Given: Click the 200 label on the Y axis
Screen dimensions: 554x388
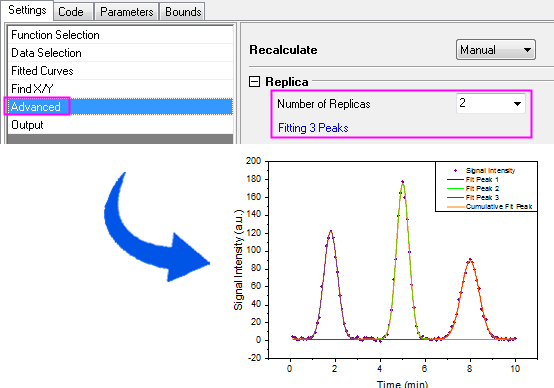Looking at the screenshot, I should coord(253,161).
